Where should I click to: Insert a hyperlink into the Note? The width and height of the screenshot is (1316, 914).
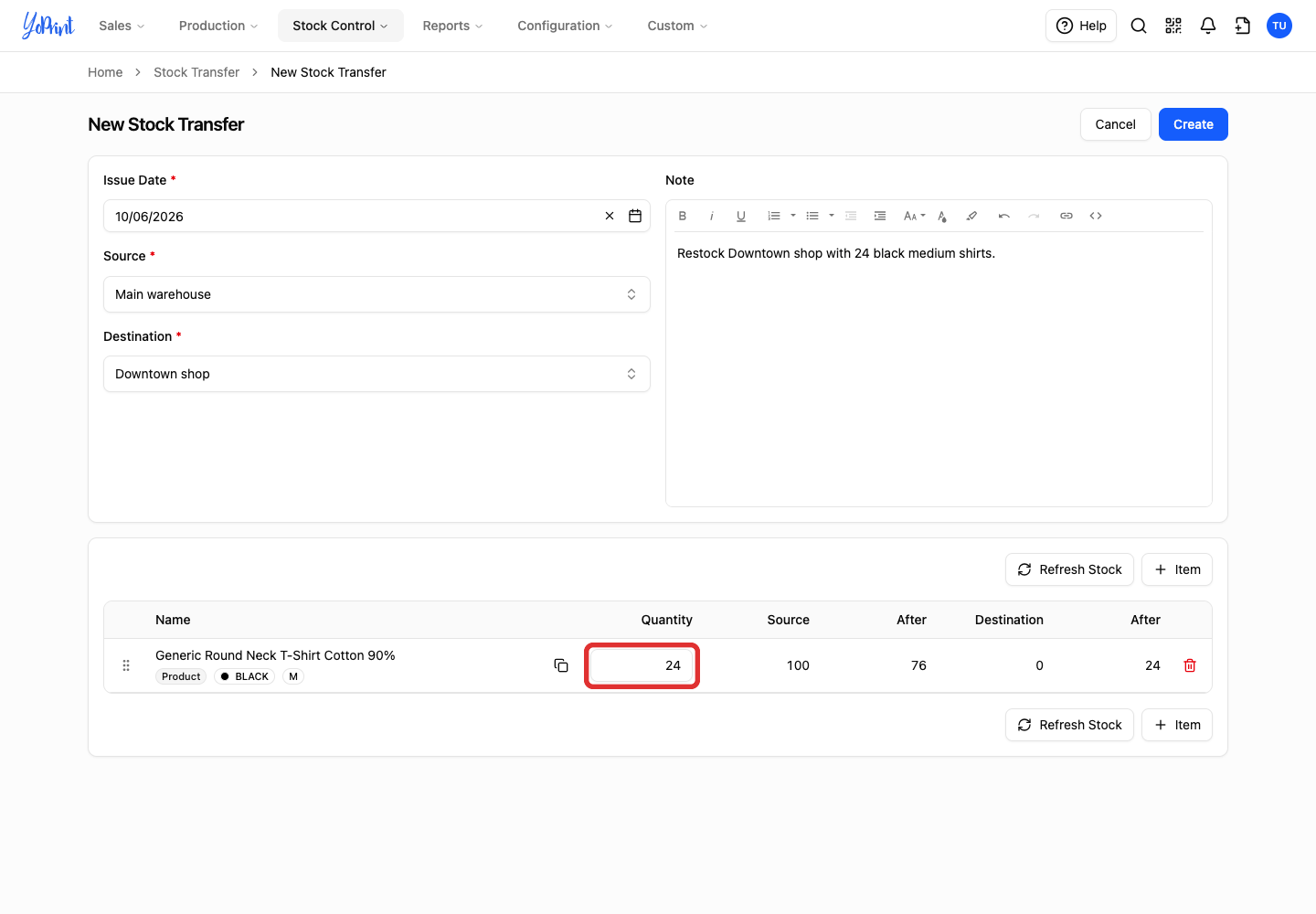(x=1067, y=216)
